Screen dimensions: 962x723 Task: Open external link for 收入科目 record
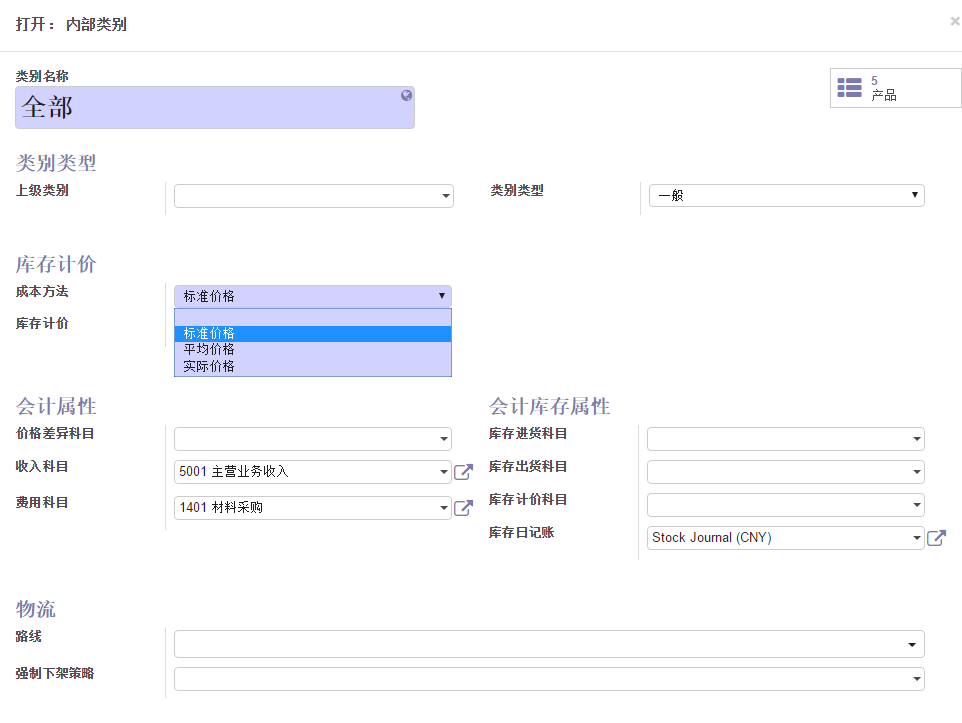(463, 472)
